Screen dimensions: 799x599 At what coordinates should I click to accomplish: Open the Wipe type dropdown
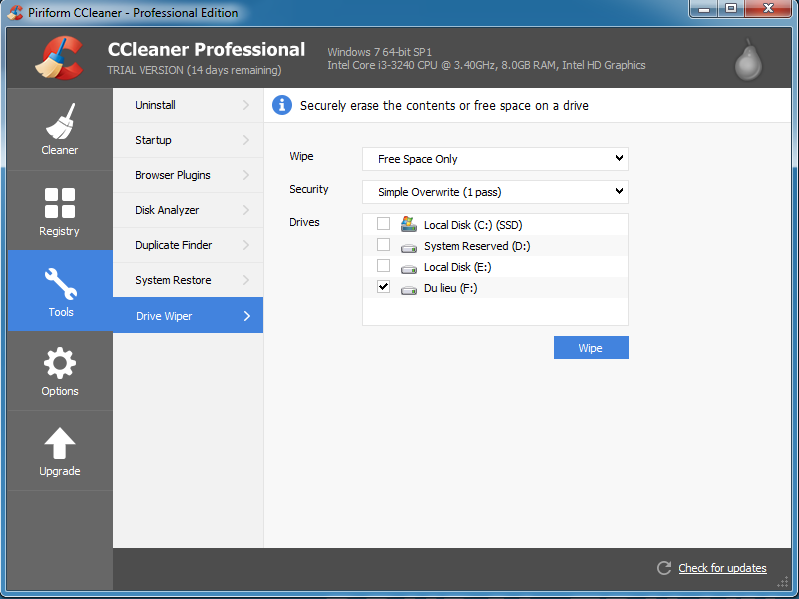click(495, 159)
